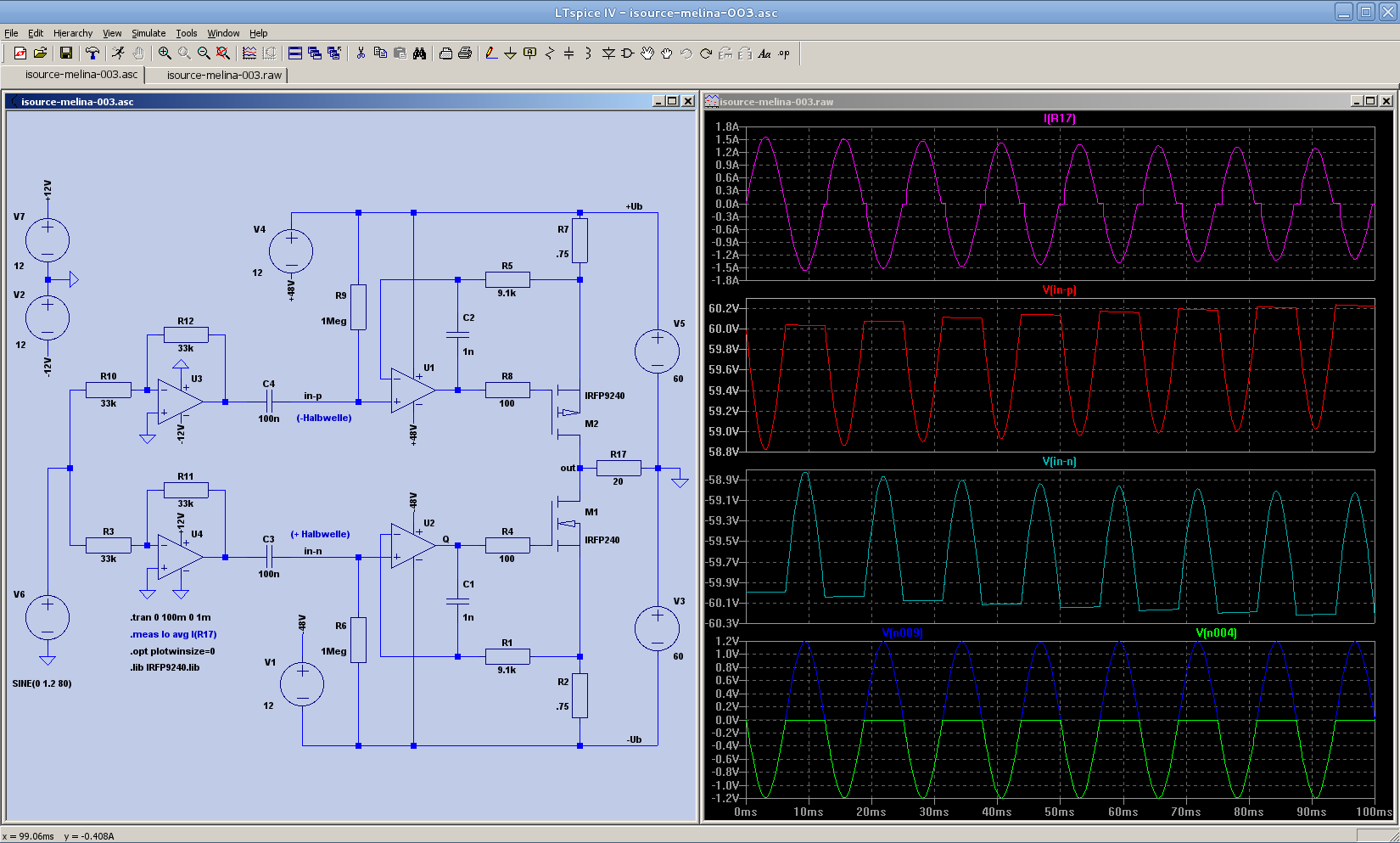Click the (+ Halbwelle) comment text
Image resolution: width=1400 pixels, height=843 pixels.
pos(320,534)
